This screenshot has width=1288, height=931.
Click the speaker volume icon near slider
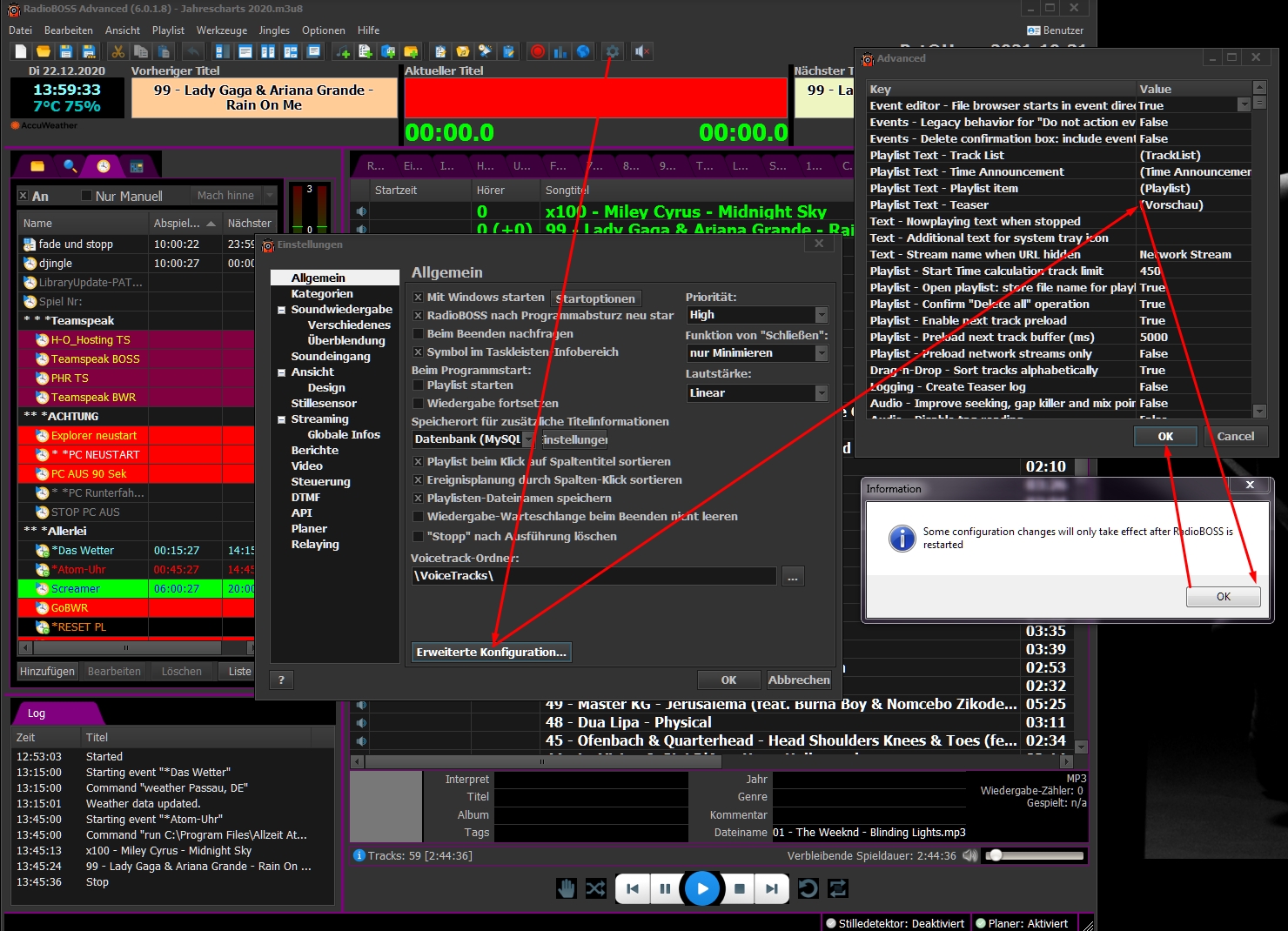pyautogui.click(x=969, y=855)
